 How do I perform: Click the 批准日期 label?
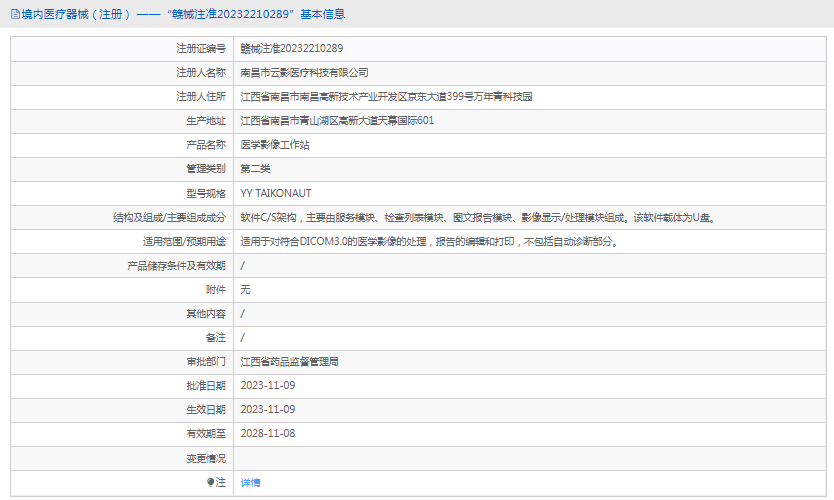pos(206,386)
